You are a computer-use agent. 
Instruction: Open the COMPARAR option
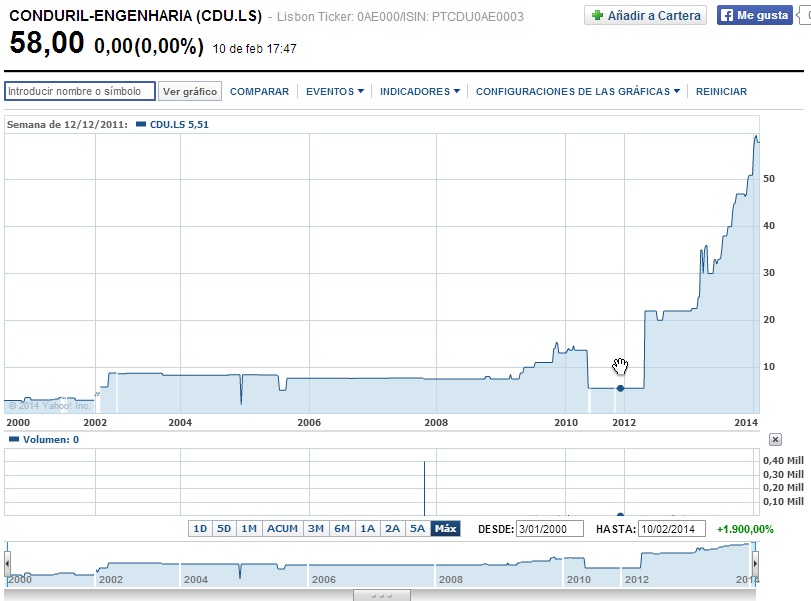(x=260, y=92)
